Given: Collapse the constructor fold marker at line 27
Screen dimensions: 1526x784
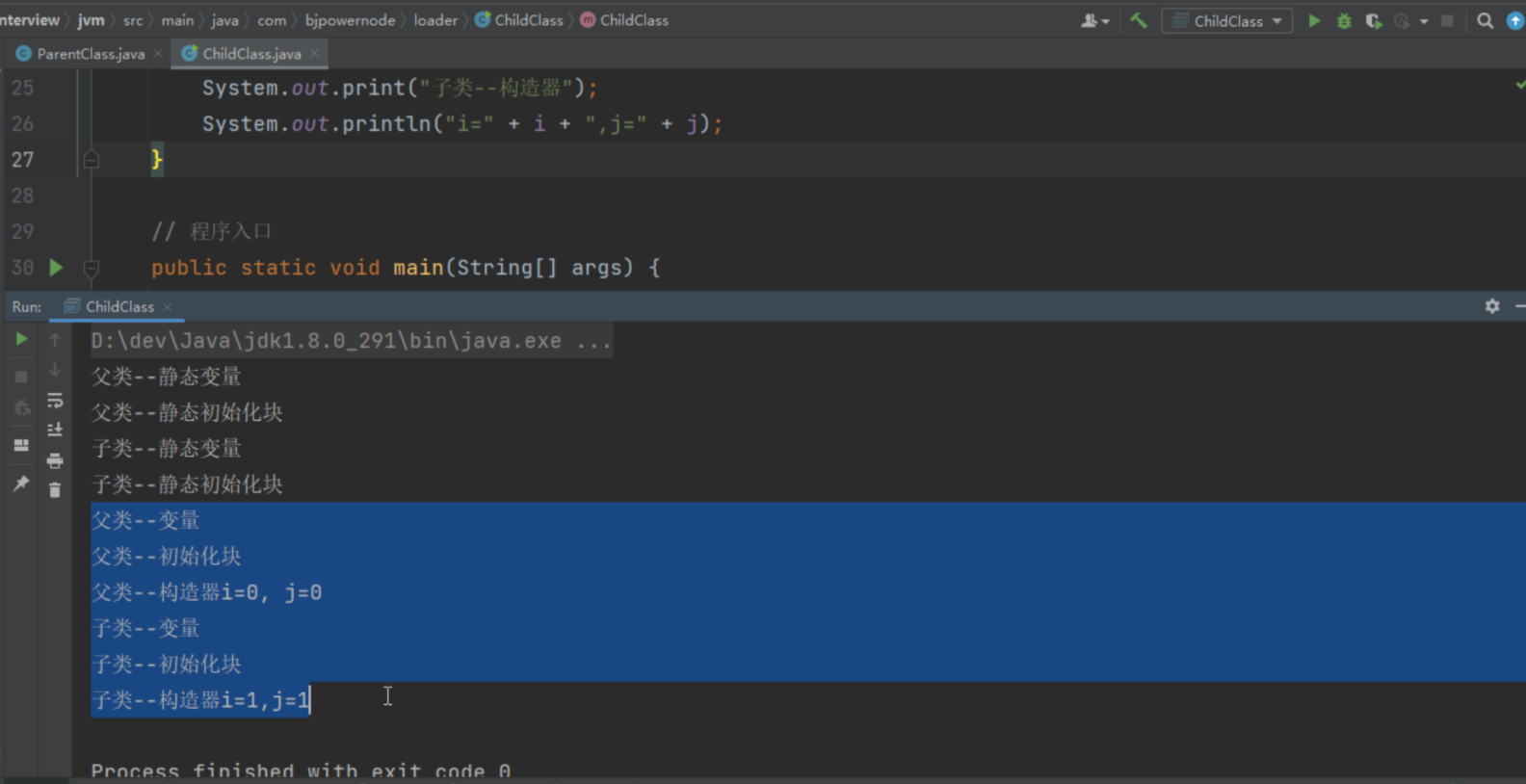Looking at the screenshot, I should [x=92, y=160].
